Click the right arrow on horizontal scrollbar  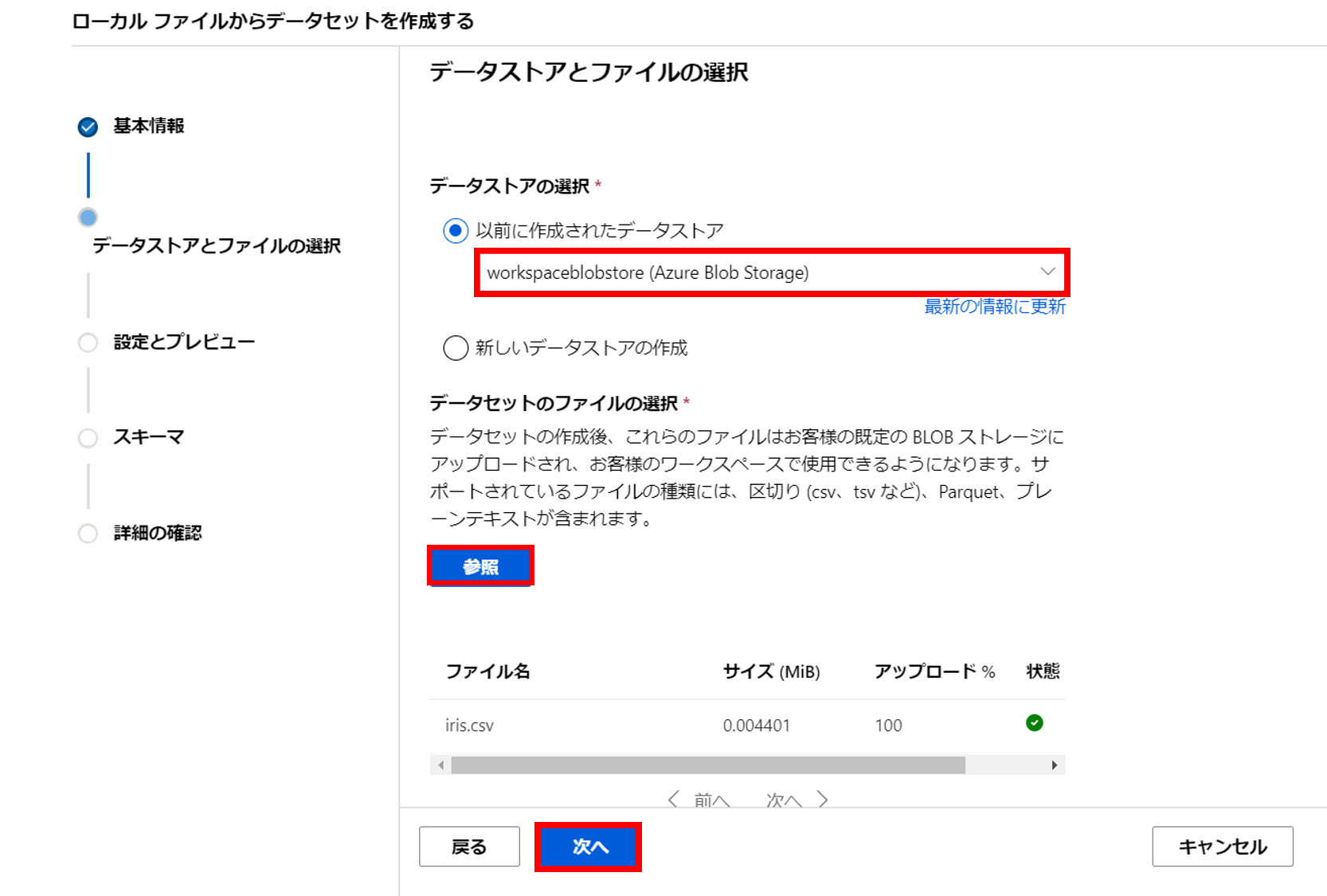(1054, 765)
